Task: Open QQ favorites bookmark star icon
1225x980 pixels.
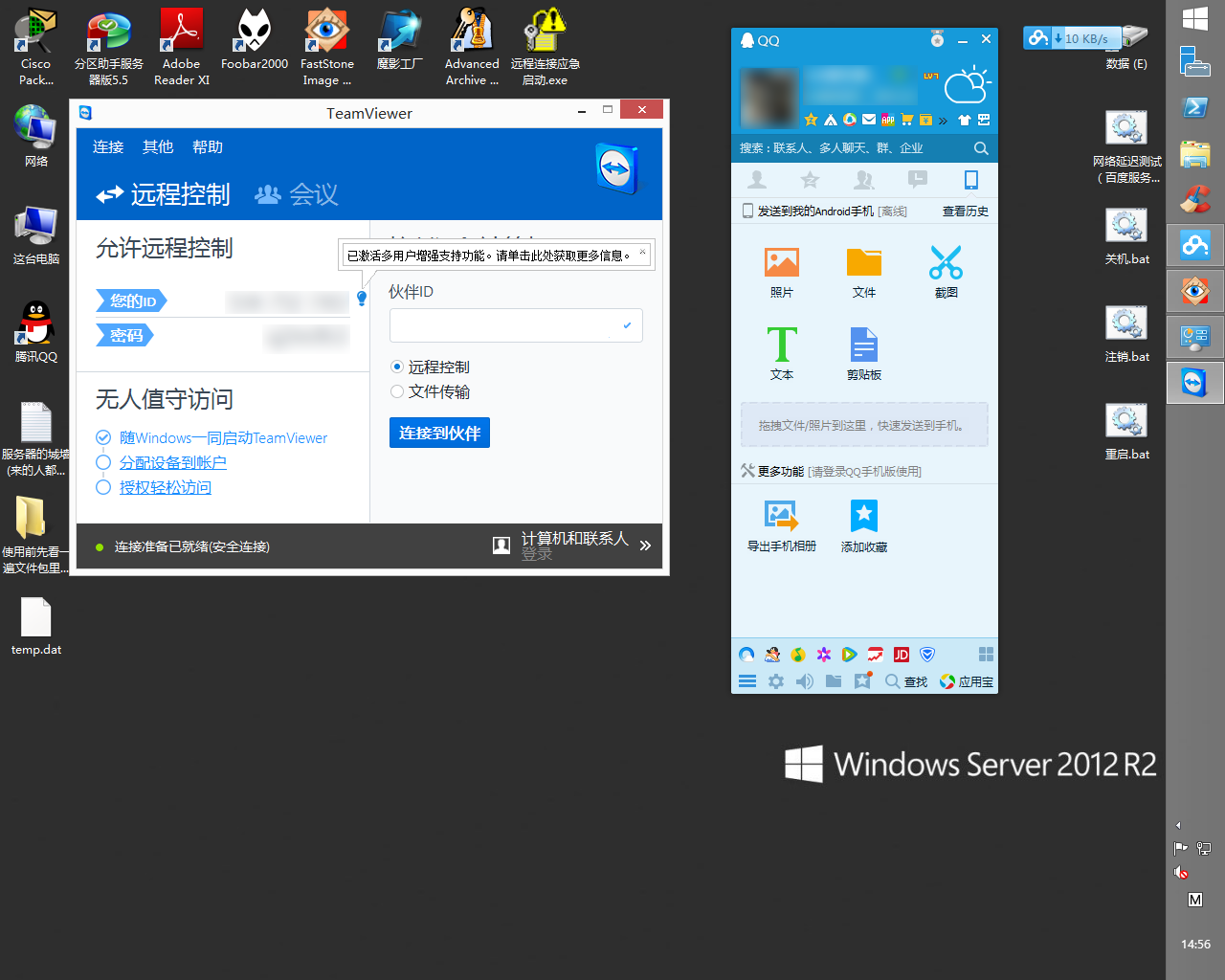Action: click(x=862, y=680)
